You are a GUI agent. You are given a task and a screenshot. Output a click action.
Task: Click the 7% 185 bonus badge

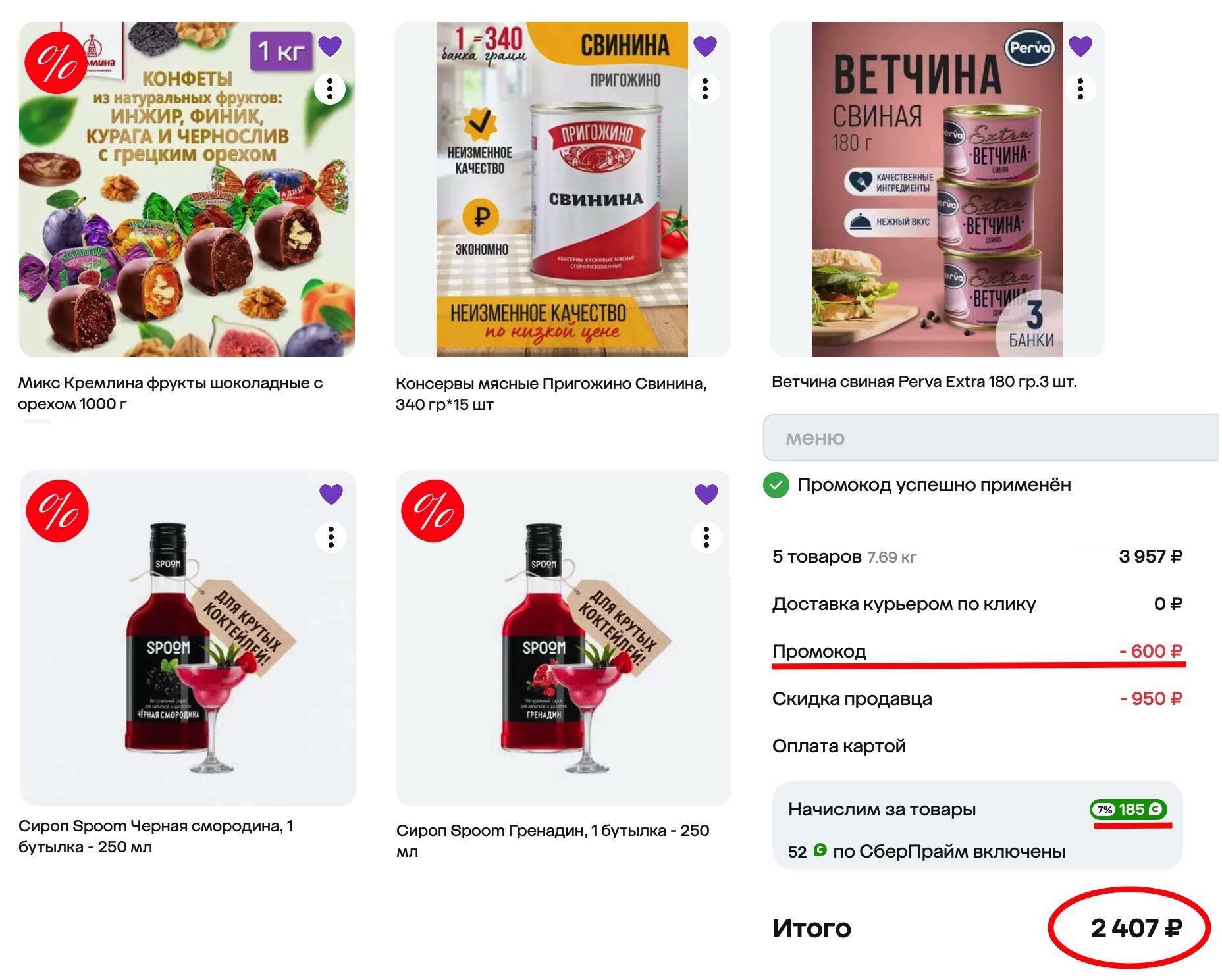click(x=1129, y=810)
